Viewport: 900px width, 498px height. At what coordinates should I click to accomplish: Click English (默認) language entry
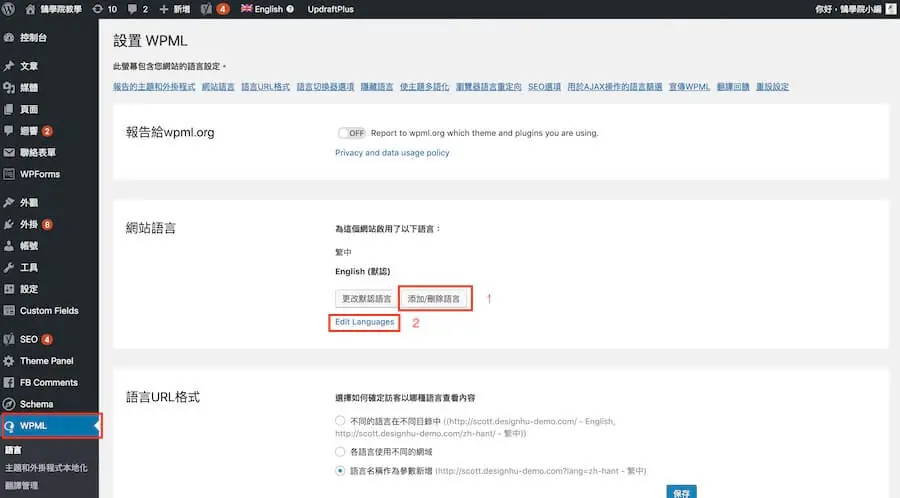point(362,271)
